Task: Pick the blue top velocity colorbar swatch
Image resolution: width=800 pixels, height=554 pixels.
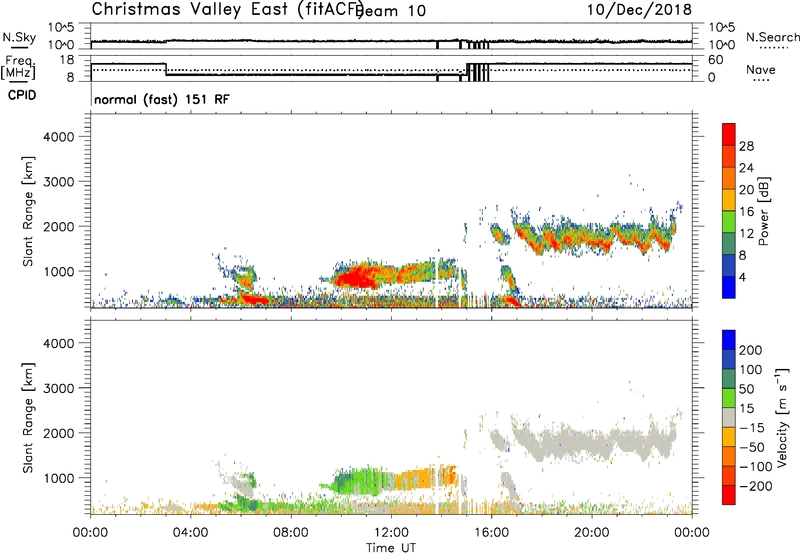Action: coord(729,340)
